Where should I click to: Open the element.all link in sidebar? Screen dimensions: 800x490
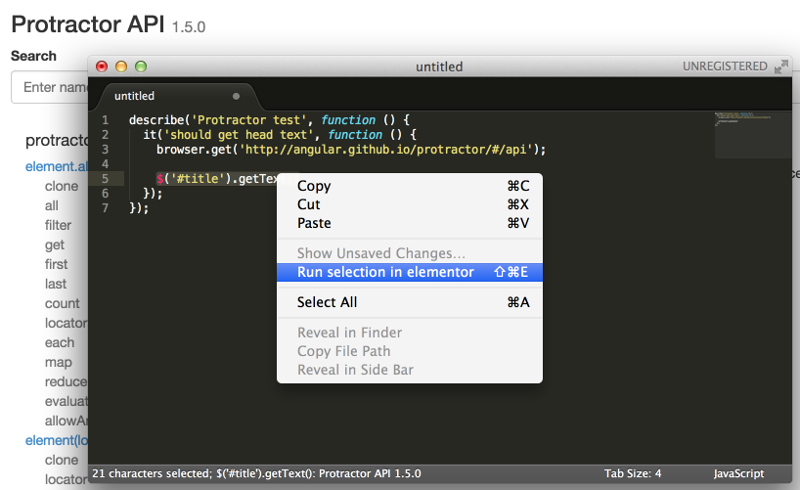(56, 166)
